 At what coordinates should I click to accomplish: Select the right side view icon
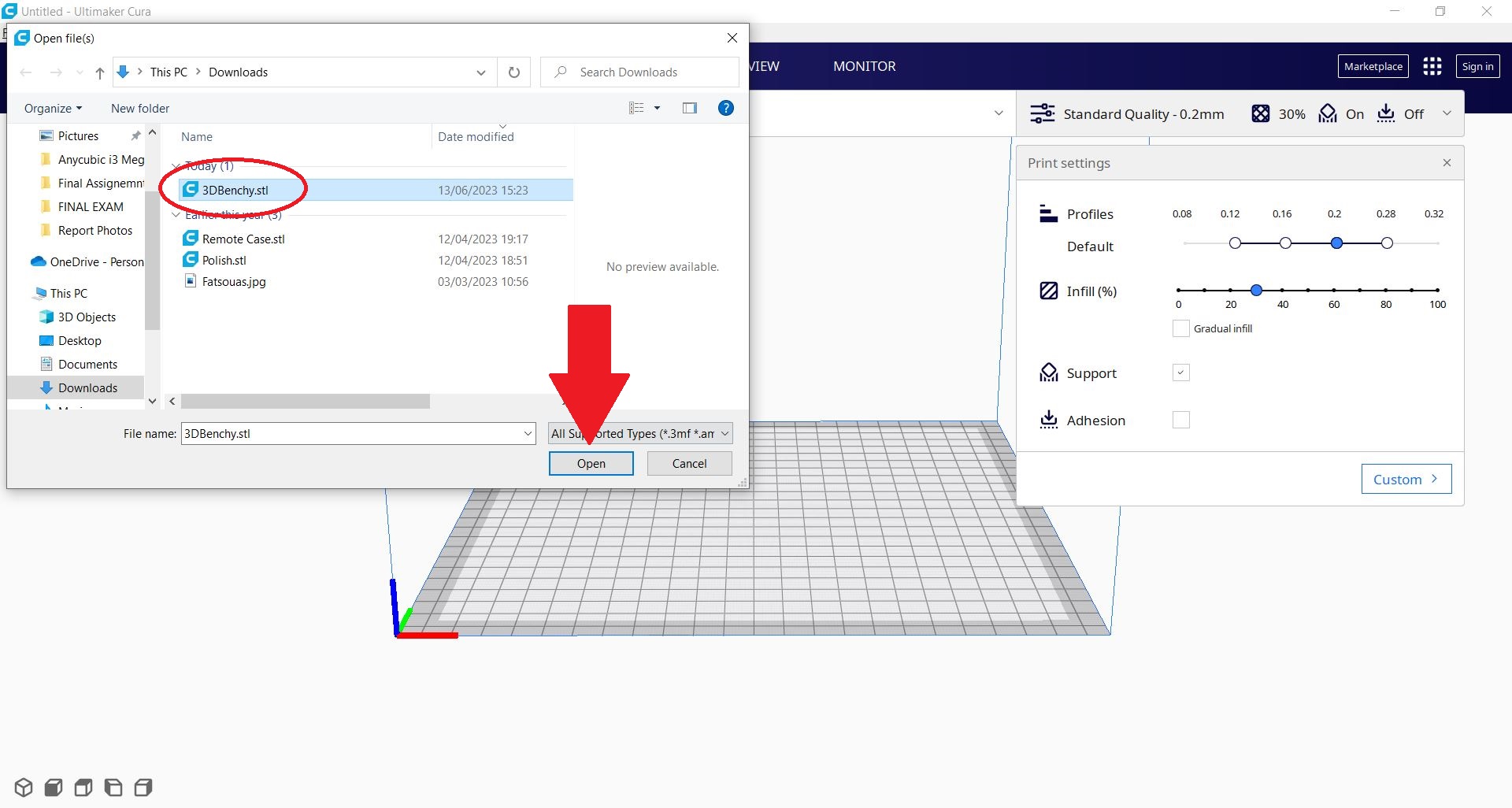point(143,788)
